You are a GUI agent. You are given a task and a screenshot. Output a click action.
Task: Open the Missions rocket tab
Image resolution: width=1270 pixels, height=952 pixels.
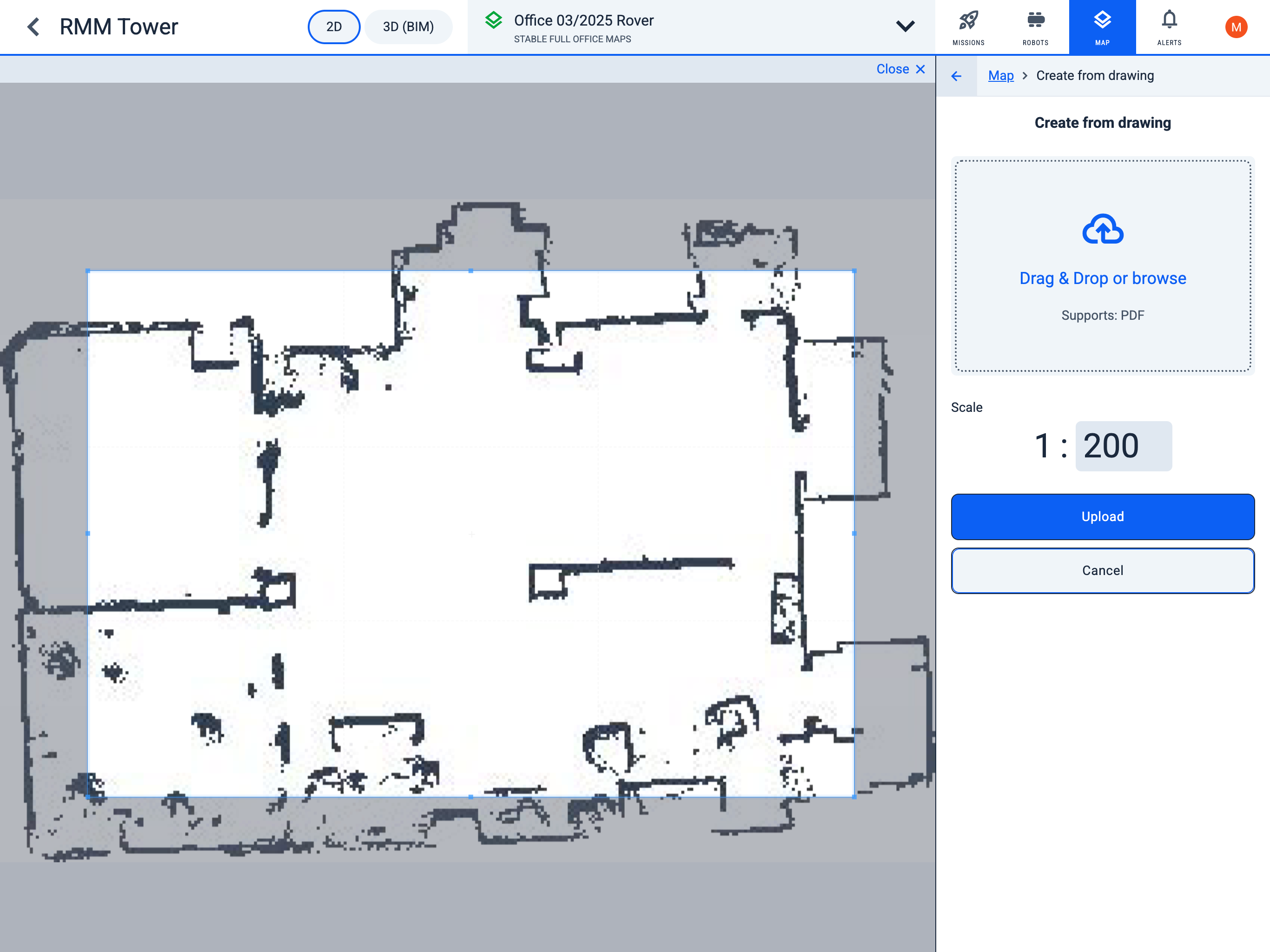coord(968,27)
